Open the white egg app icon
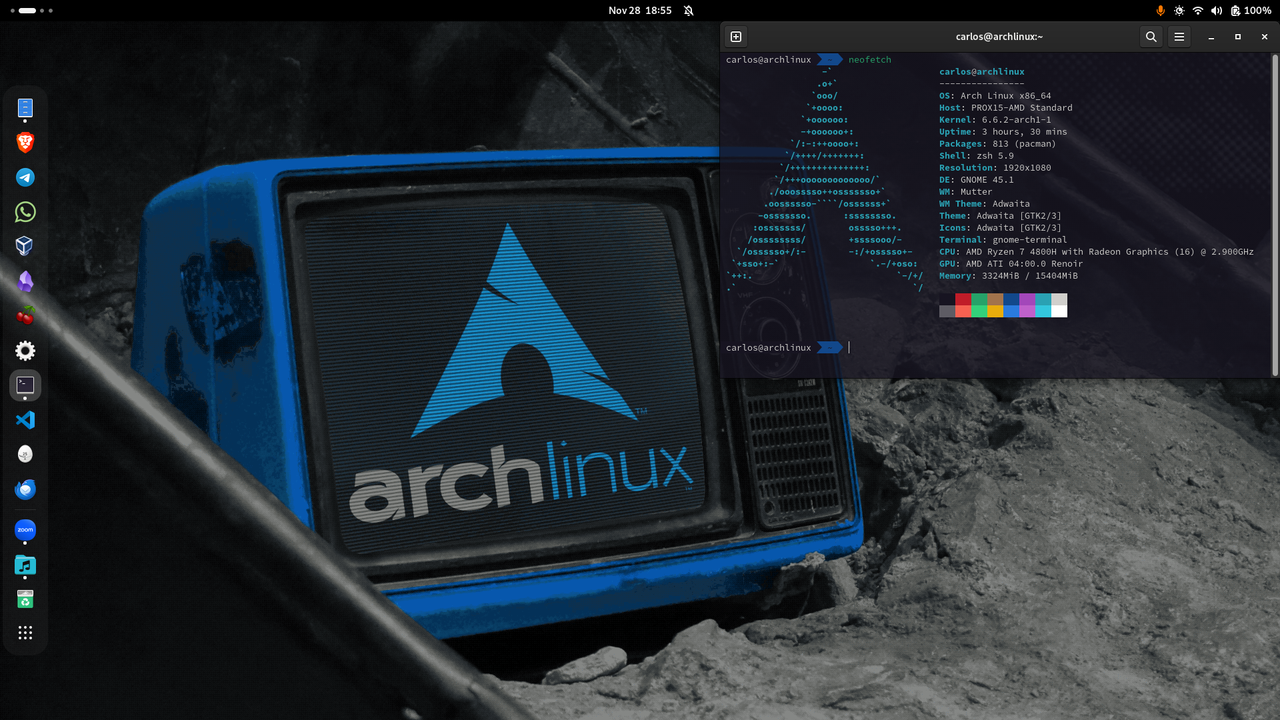This screenshot has width=1280, height=720. point(25,454)
